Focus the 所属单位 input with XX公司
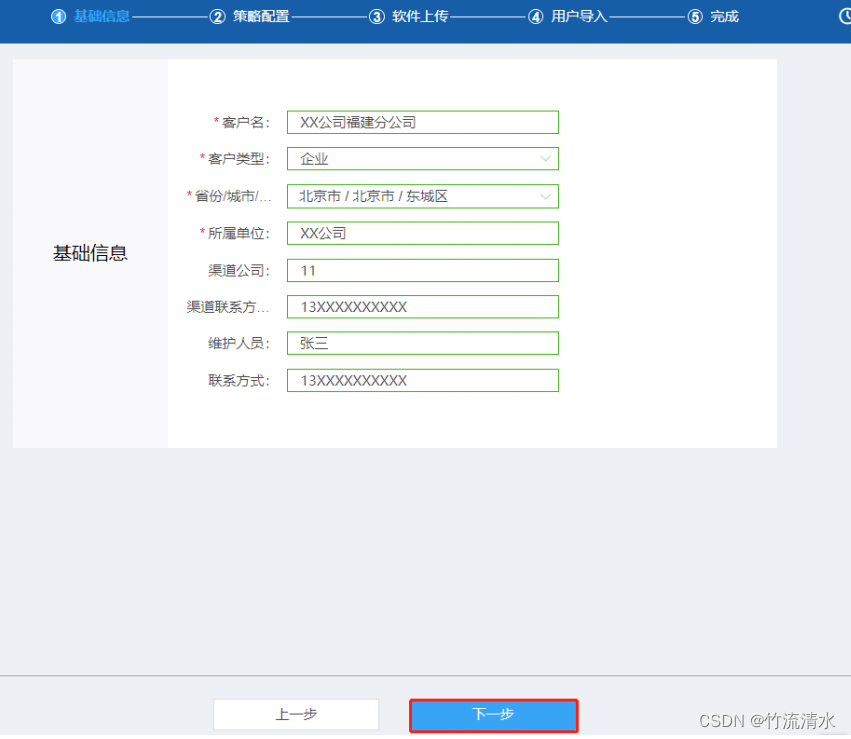Screen dimensions: 851x739 (423, 233)
